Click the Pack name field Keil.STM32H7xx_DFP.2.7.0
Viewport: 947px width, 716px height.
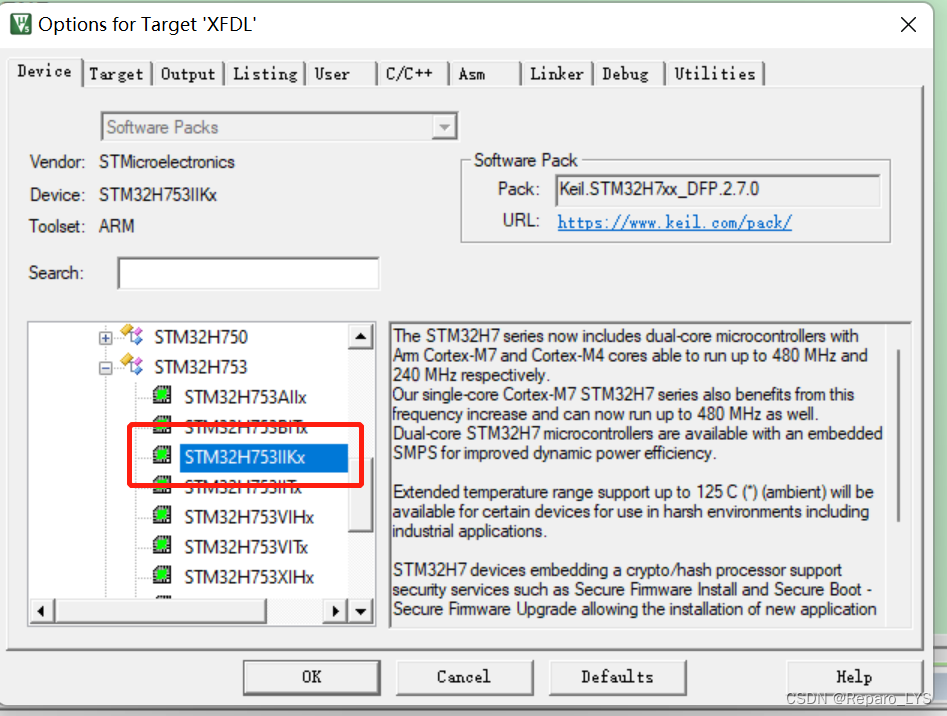[717, 190]
